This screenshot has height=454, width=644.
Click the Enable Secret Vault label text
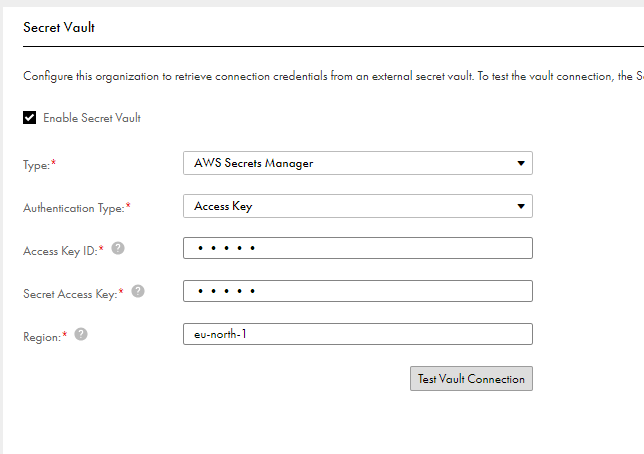tap(92, 118)
